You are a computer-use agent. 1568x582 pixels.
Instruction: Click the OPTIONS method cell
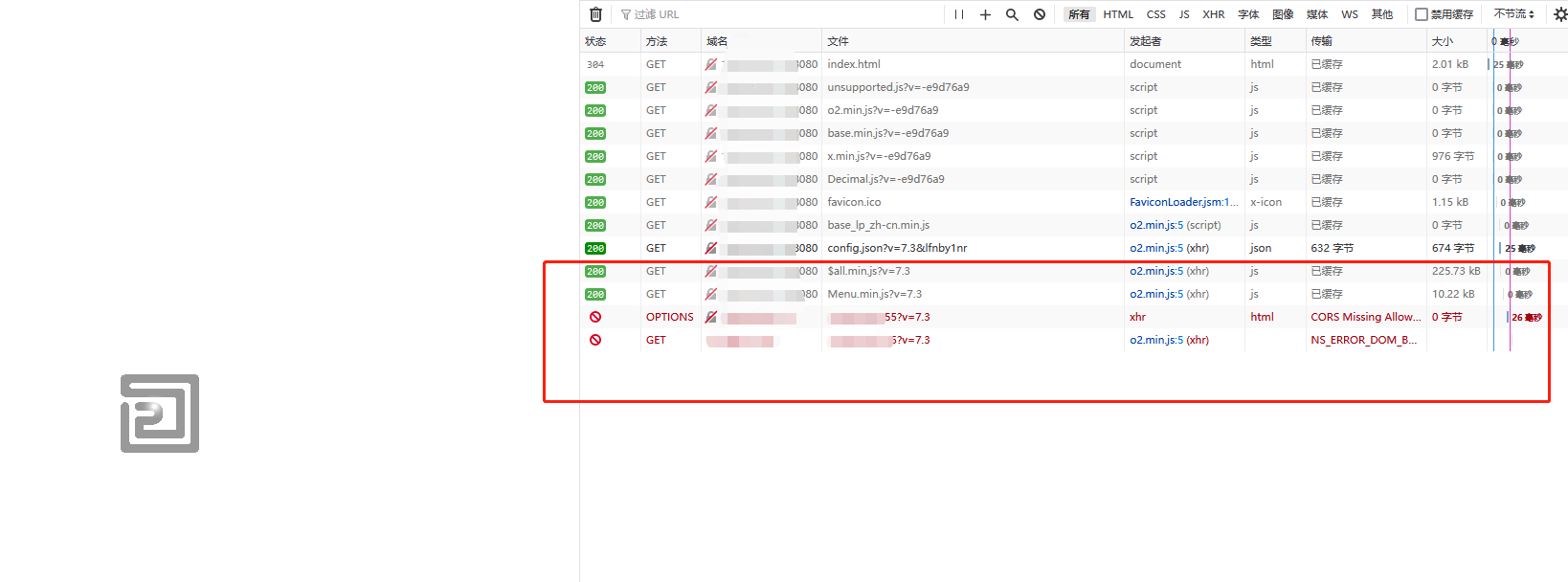(670, 317)
